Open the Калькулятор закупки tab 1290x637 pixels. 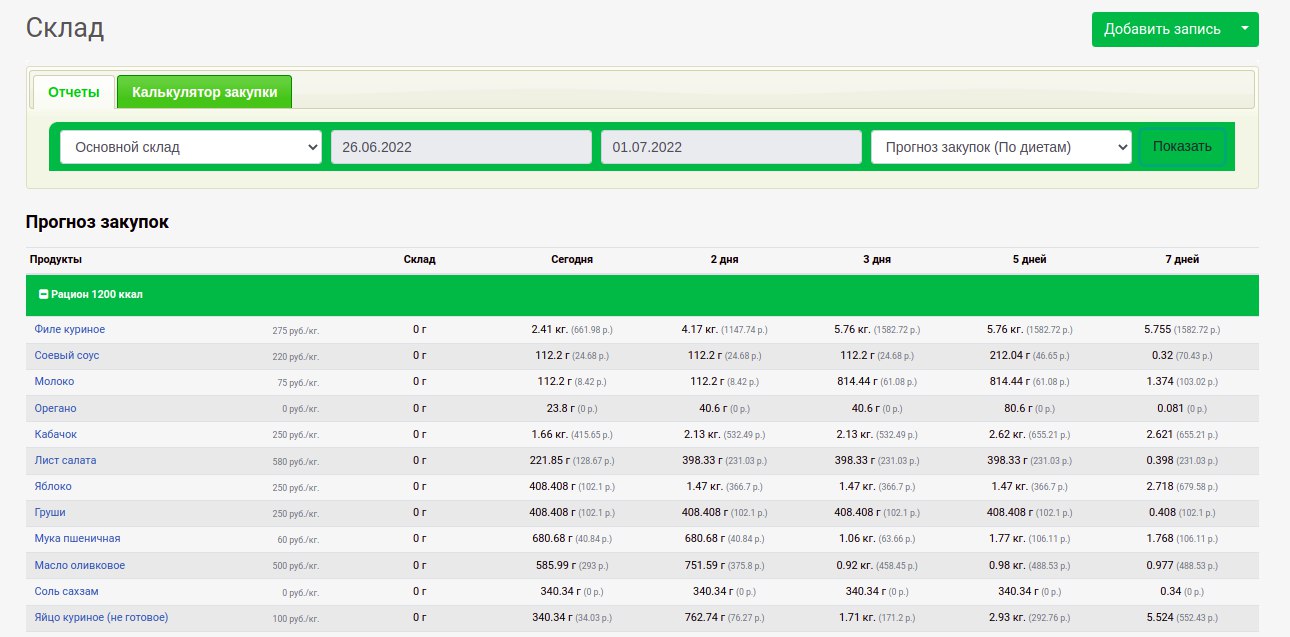(x=204, y=92)
